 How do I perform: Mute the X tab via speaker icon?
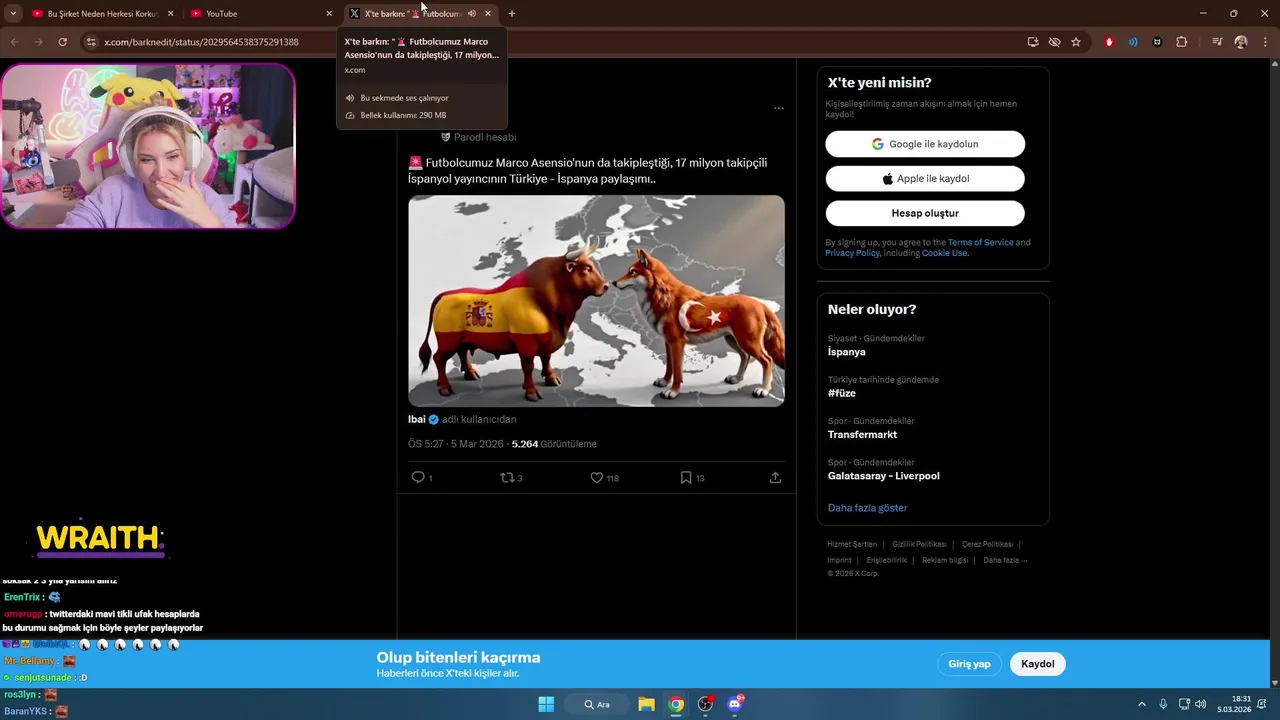pos(472,14)
